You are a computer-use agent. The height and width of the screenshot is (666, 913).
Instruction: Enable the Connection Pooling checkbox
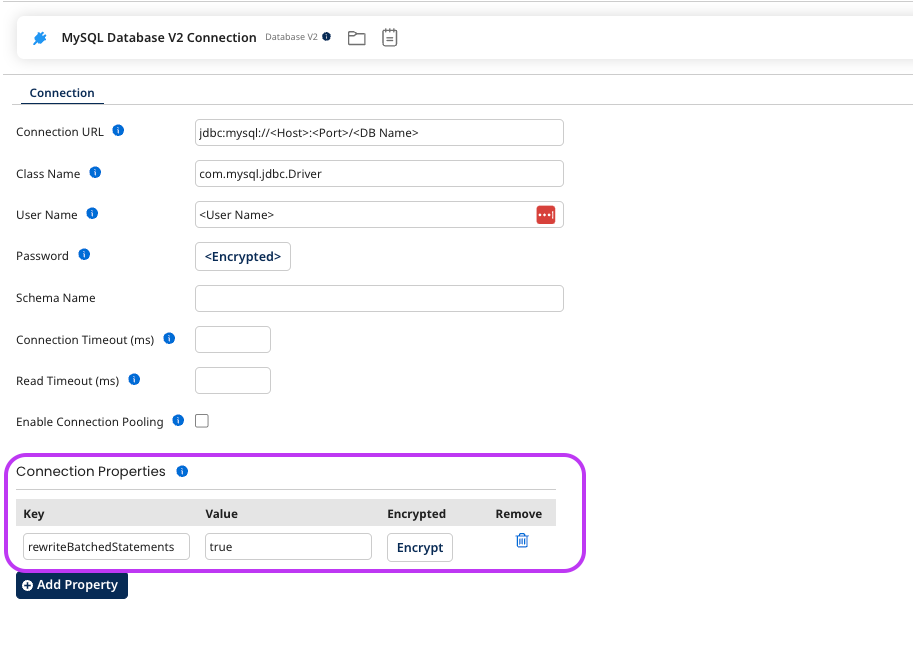201,421
